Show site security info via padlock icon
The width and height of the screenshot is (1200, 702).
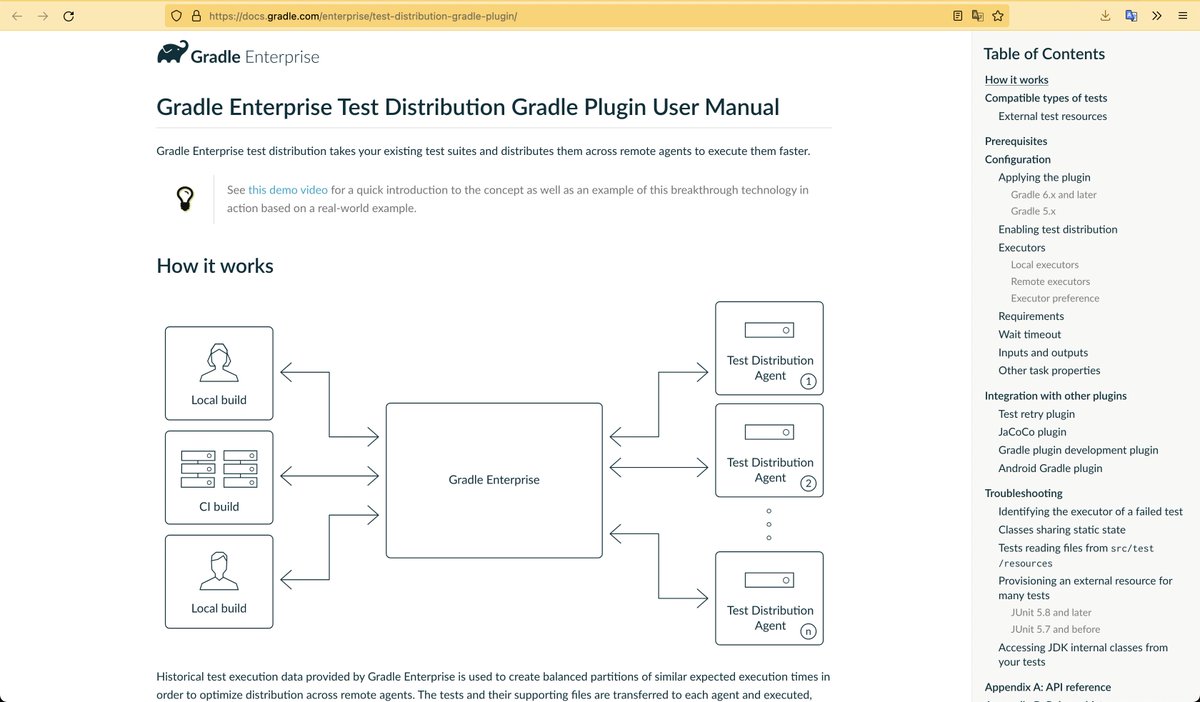(x=196, y=16)
